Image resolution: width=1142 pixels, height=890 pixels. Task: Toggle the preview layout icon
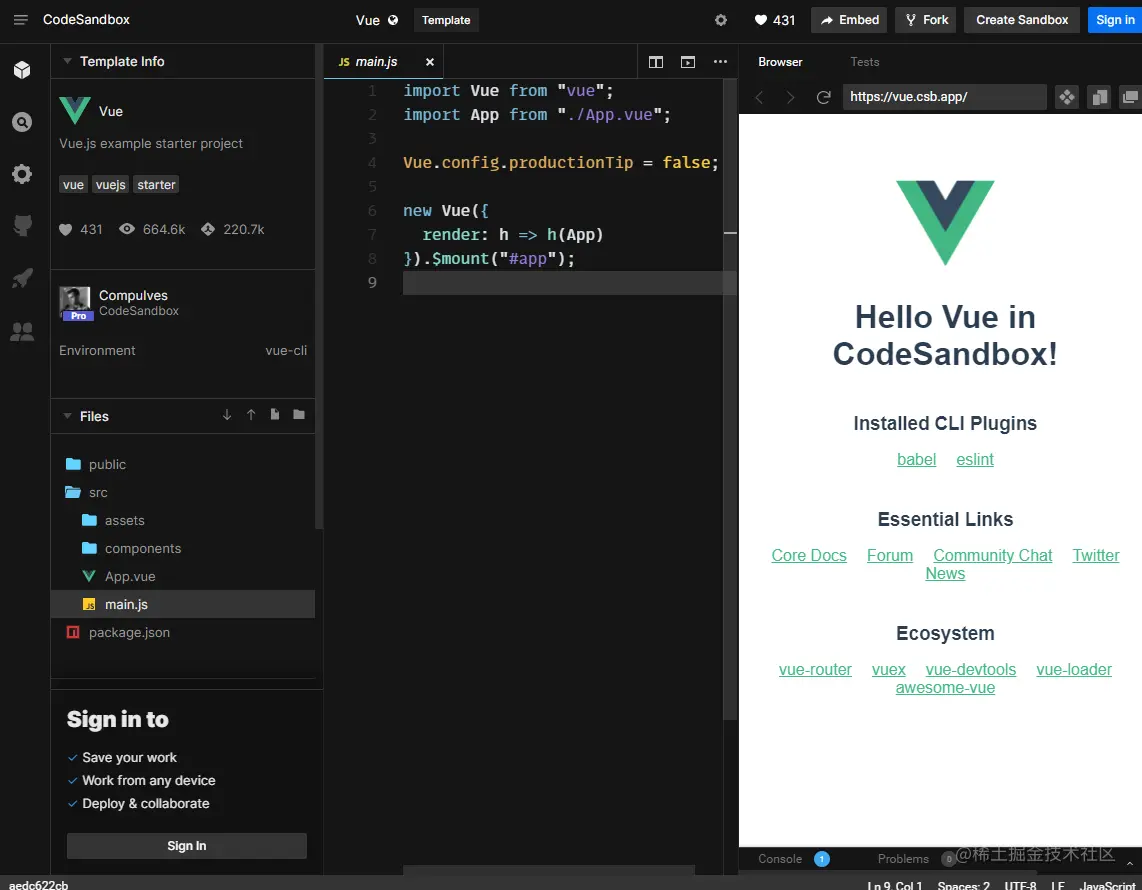click(688, 62)
